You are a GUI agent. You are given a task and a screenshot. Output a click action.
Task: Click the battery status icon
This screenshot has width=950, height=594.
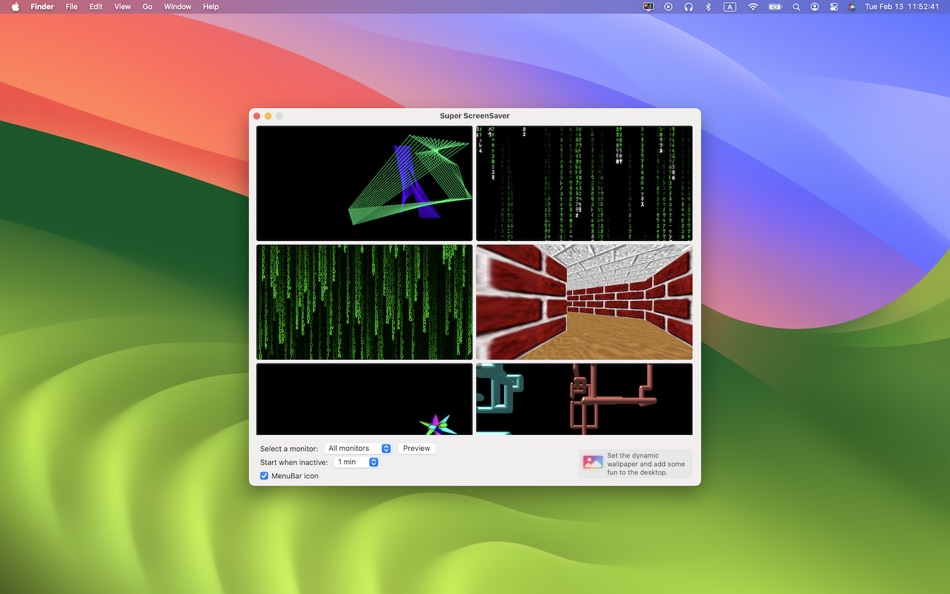(775, 7)
